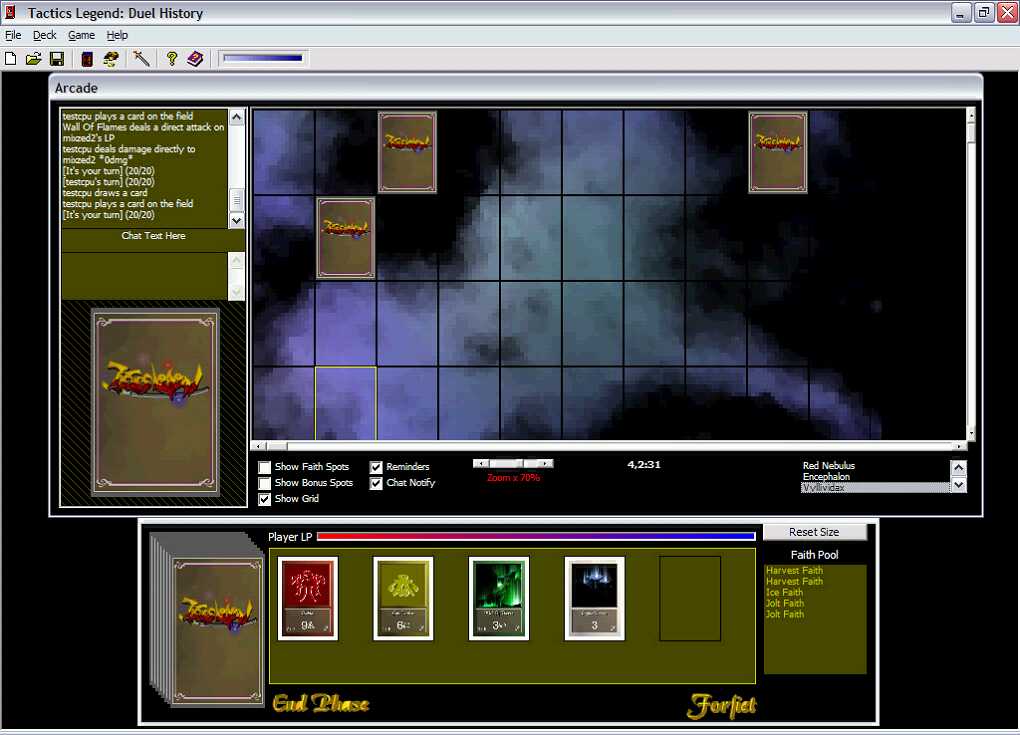The image size is (1020, 735).
Task: Enable the Show Faith Spots checkbox
Action: [x=265, y=467]
